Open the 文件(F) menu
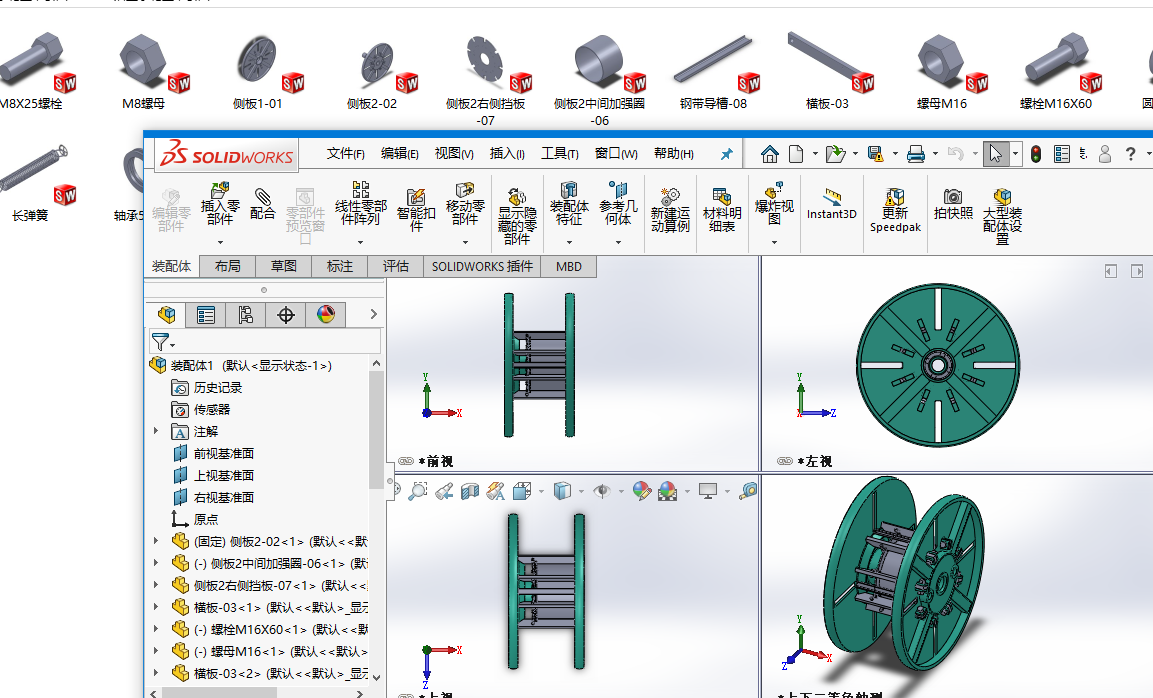Image resolution: width=1153 pixels, height=698 pixels. pyautogui.click(x=346, y=153)
